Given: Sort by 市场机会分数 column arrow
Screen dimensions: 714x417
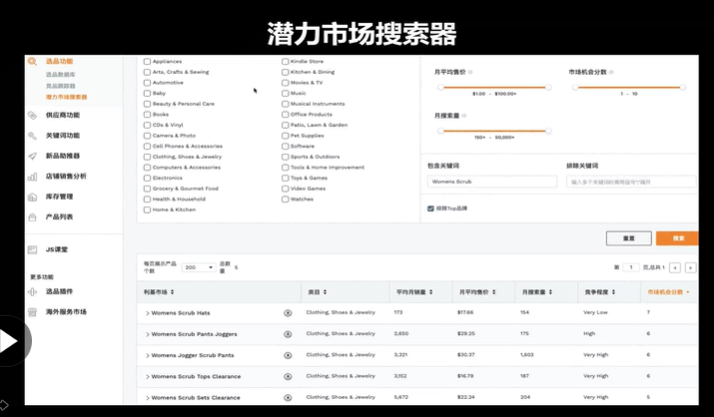Looking at the screenshot, I should (x=688, y=292).
